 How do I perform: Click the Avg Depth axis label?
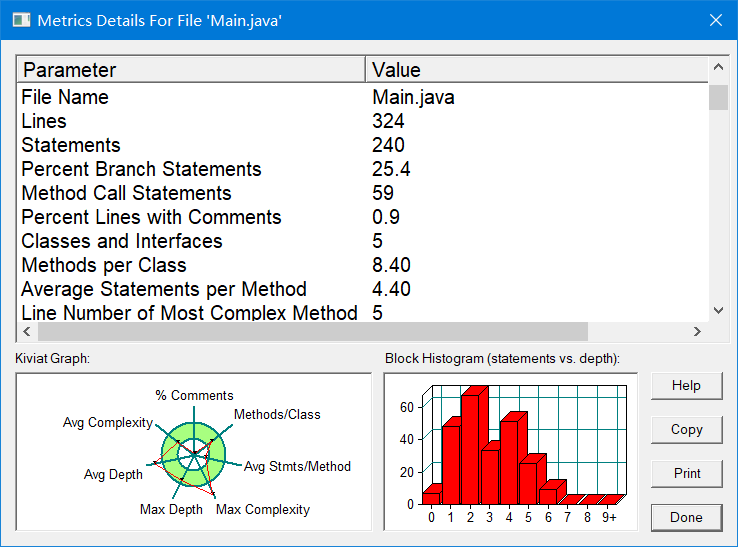pyautogui.click(x=113, y=474)
